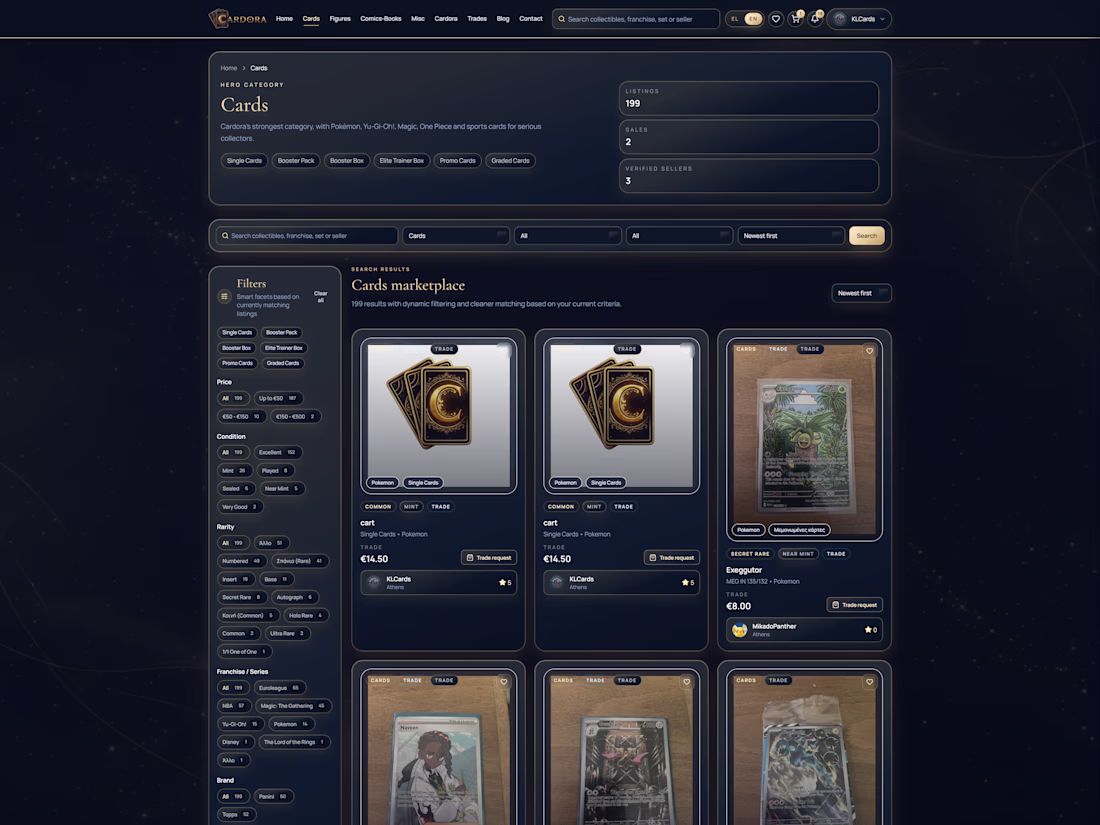The image size is (1100, 825).
Task: Click the star rating beside MikadoPanther
Action: click(x=871, y=630)
